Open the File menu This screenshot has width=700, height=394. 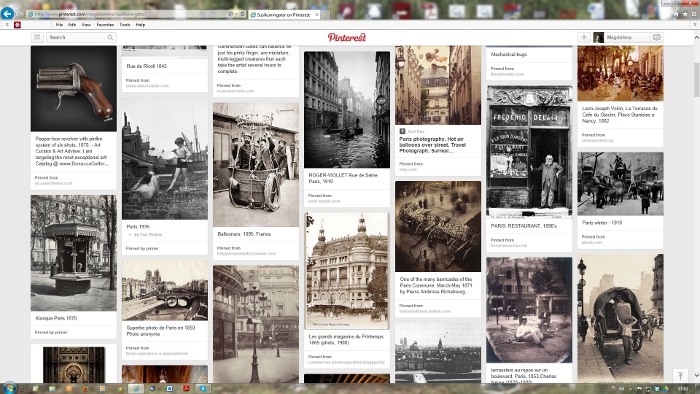coord(59,25)
